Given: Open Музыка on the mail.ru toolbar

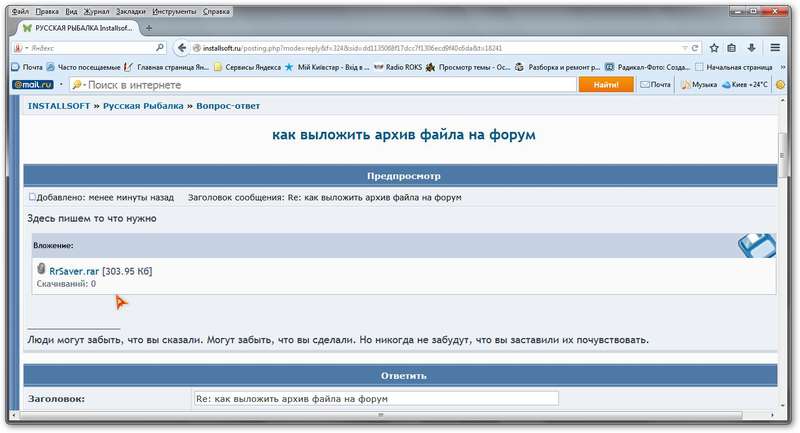Looking at the screenshot, I should [699, 85].
